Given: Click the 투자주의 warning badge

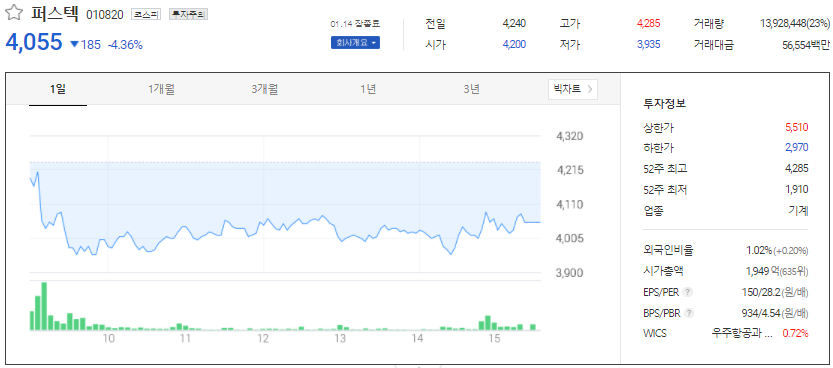Looking at the screenshot, I should point(188,15).
